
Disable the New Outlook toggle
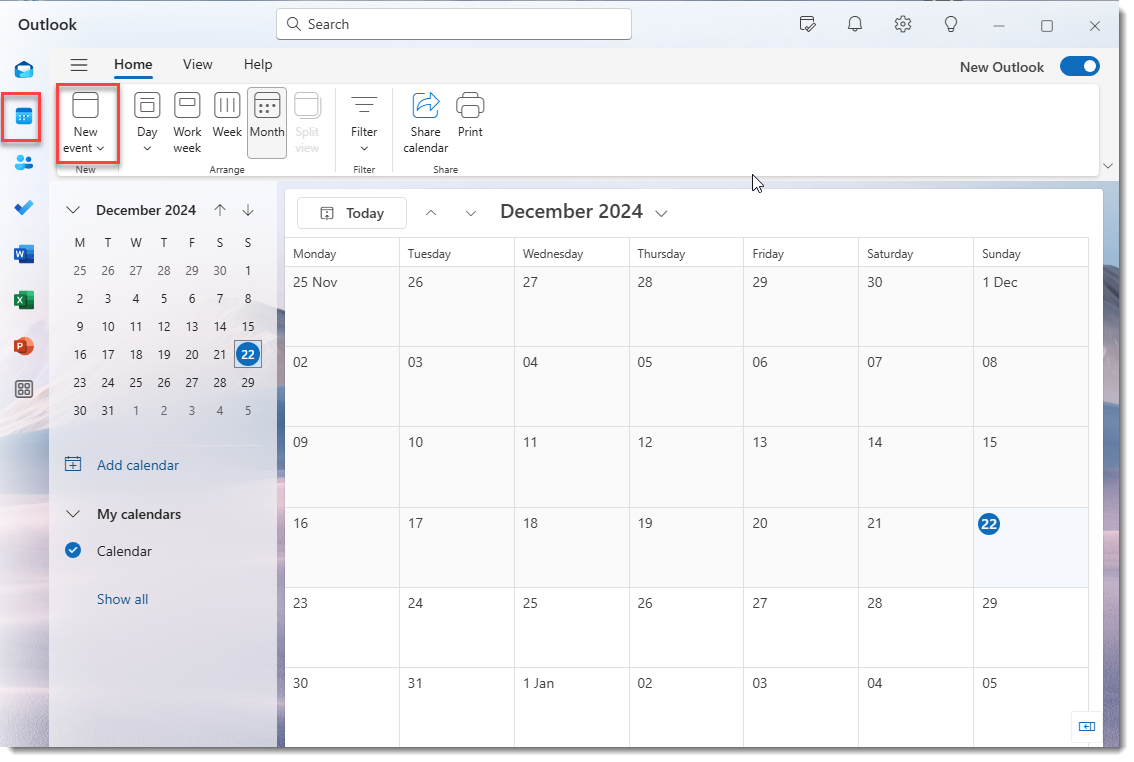pyautogui.click(x=1080, y=66)
